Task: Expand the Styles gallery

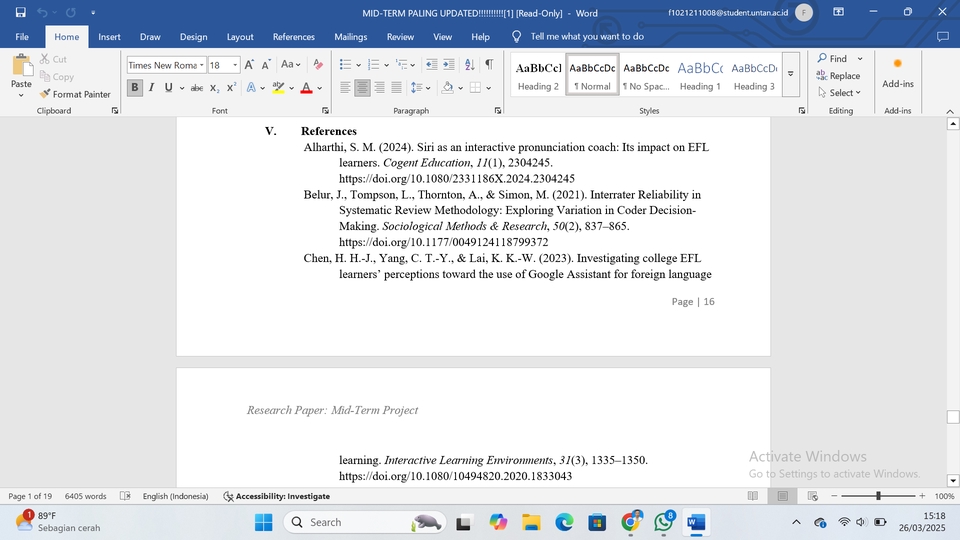Action: tap(790, 74)
